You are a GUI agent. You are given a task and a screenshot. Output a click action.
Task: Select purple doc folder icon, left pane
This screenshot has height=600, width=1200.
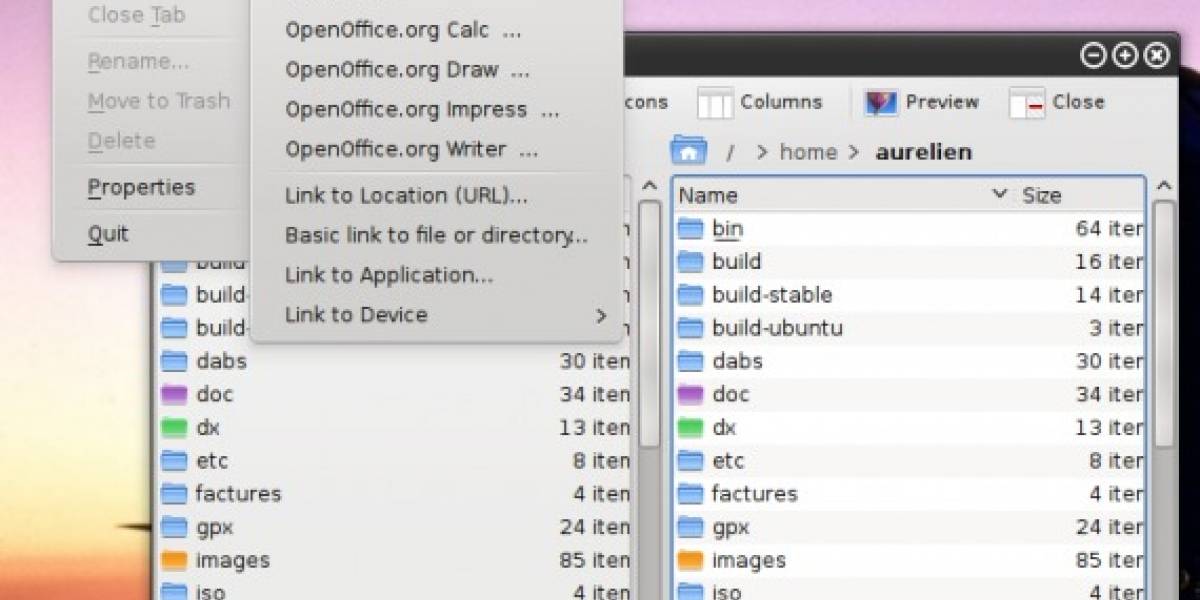(x=174, y=394)
